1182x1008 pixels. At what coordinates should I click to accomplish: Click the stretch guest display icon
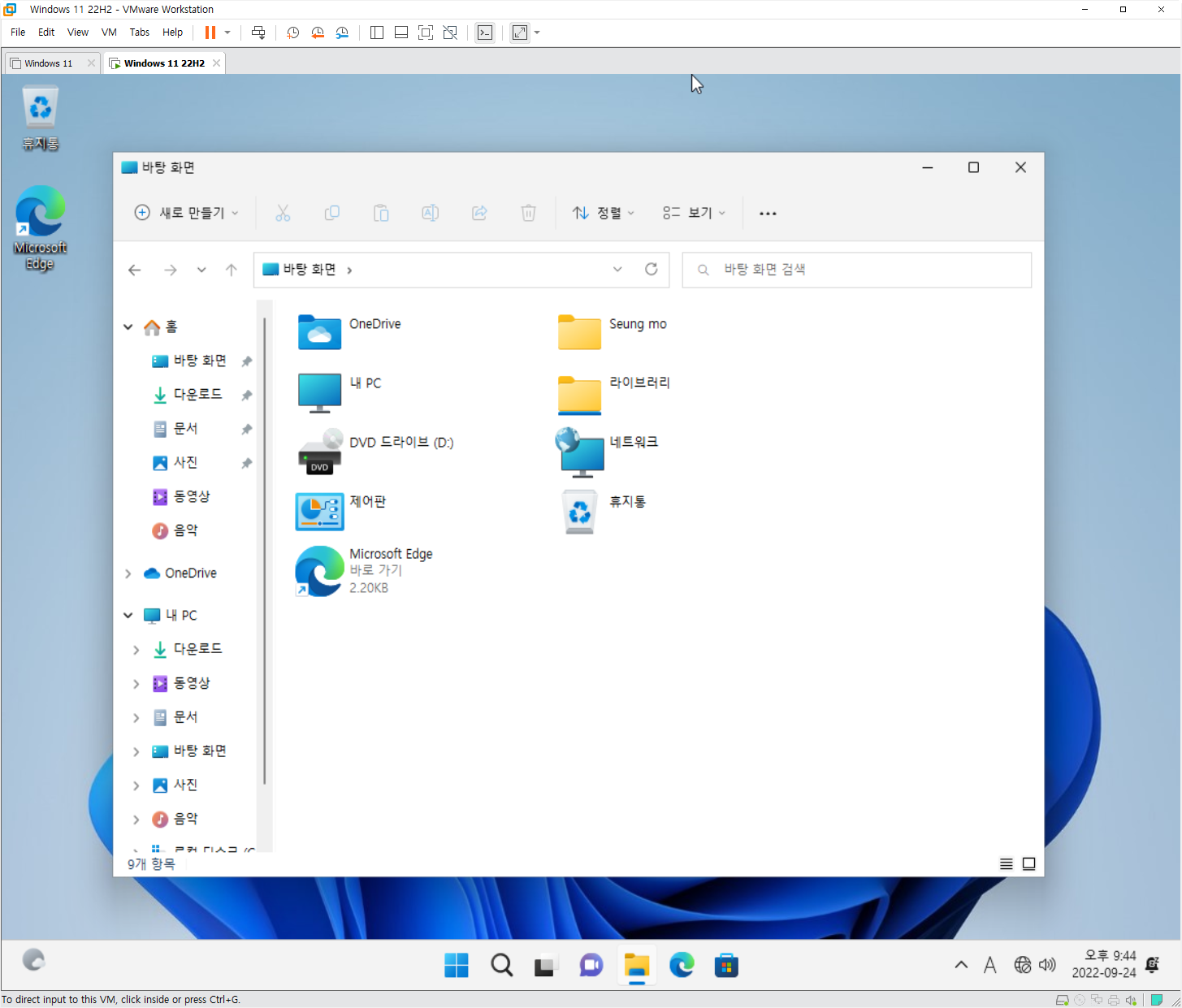tap(520, 32)
